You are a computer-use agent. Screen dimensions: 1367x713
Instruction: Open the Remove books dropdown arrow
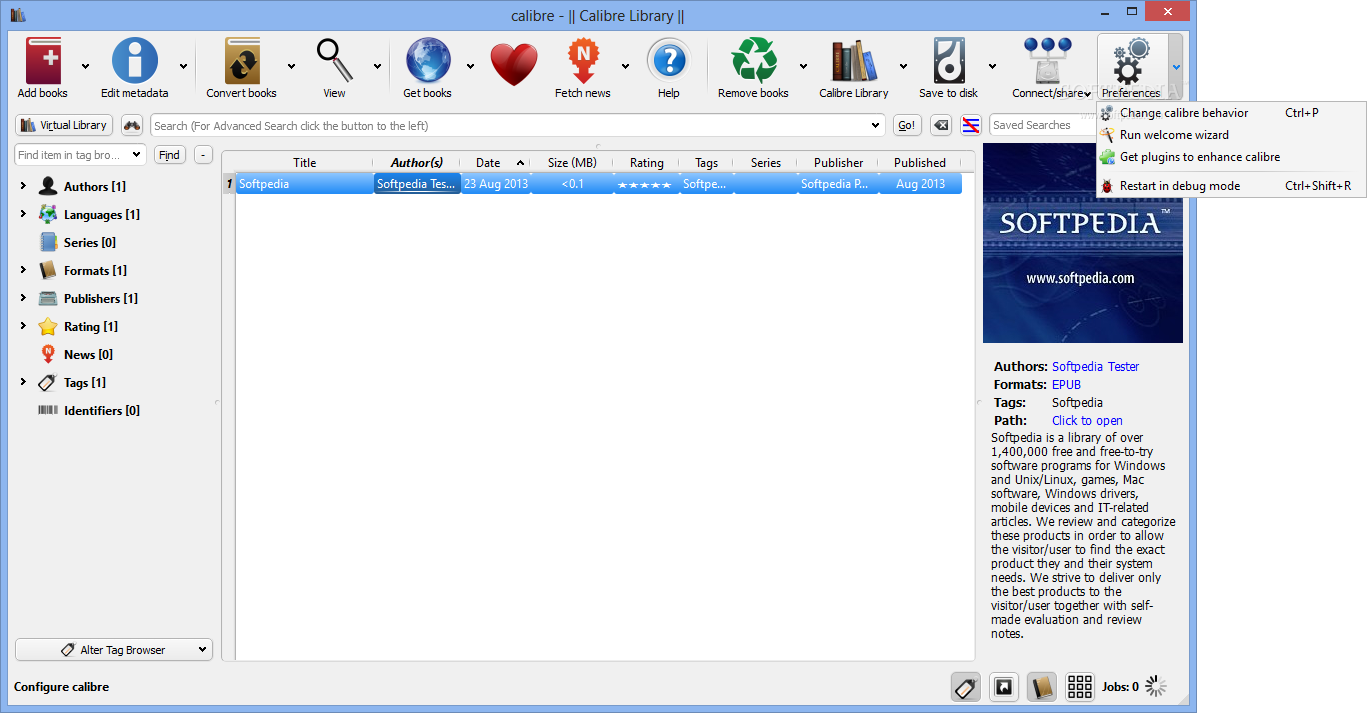(x=803, y=67)
